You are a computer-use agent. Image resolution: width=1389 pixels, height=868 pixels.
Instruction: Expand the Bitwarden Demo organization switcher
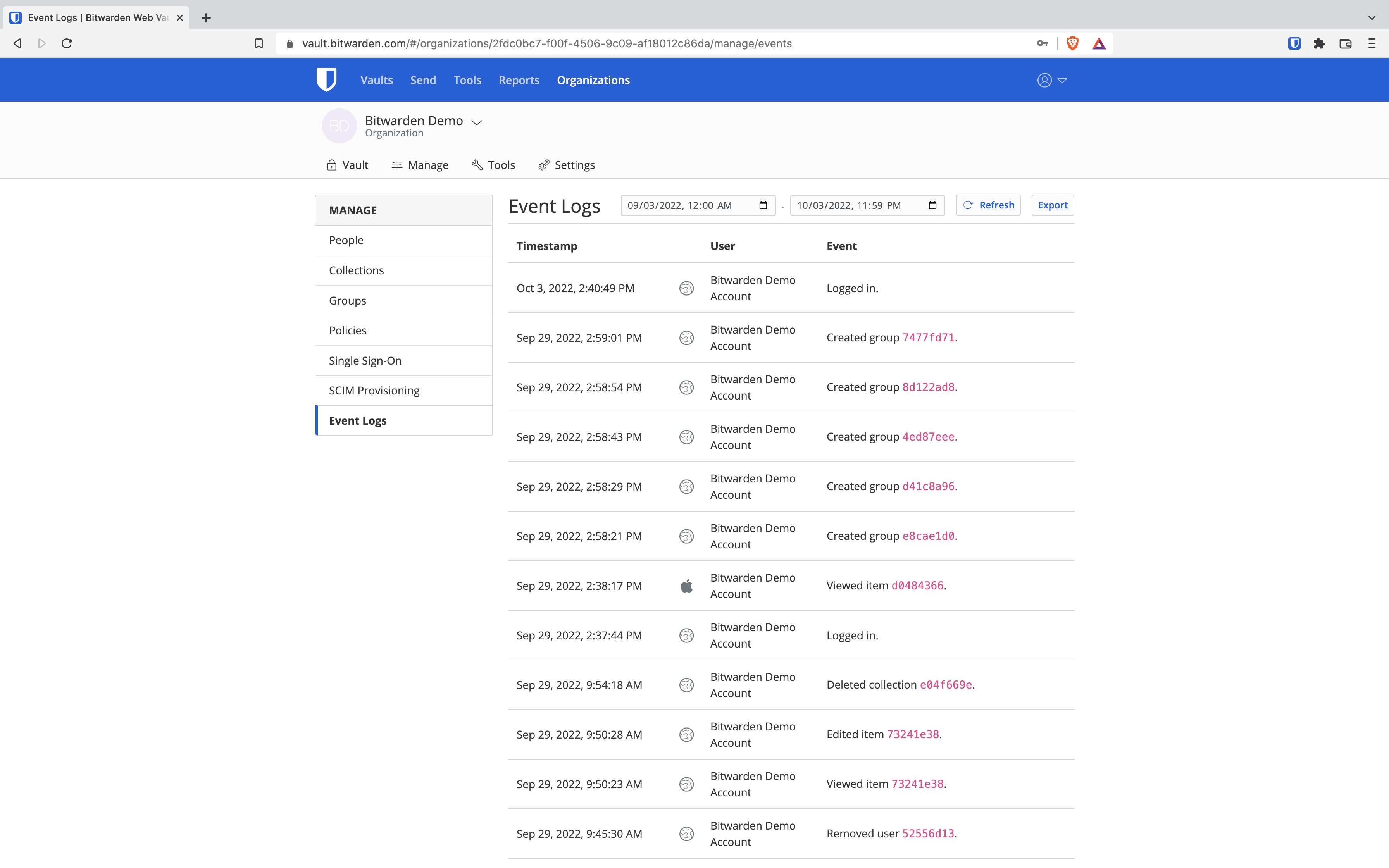coord(476,122)
